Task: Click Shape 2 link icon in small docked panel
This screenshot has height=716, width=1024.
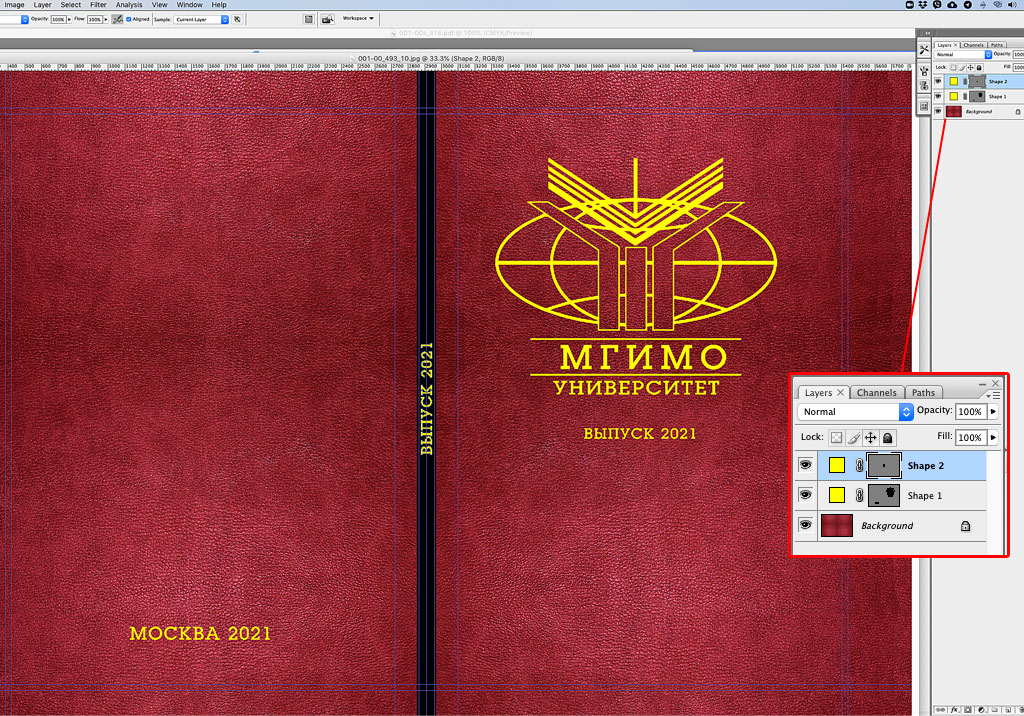Action: point(965,82)
